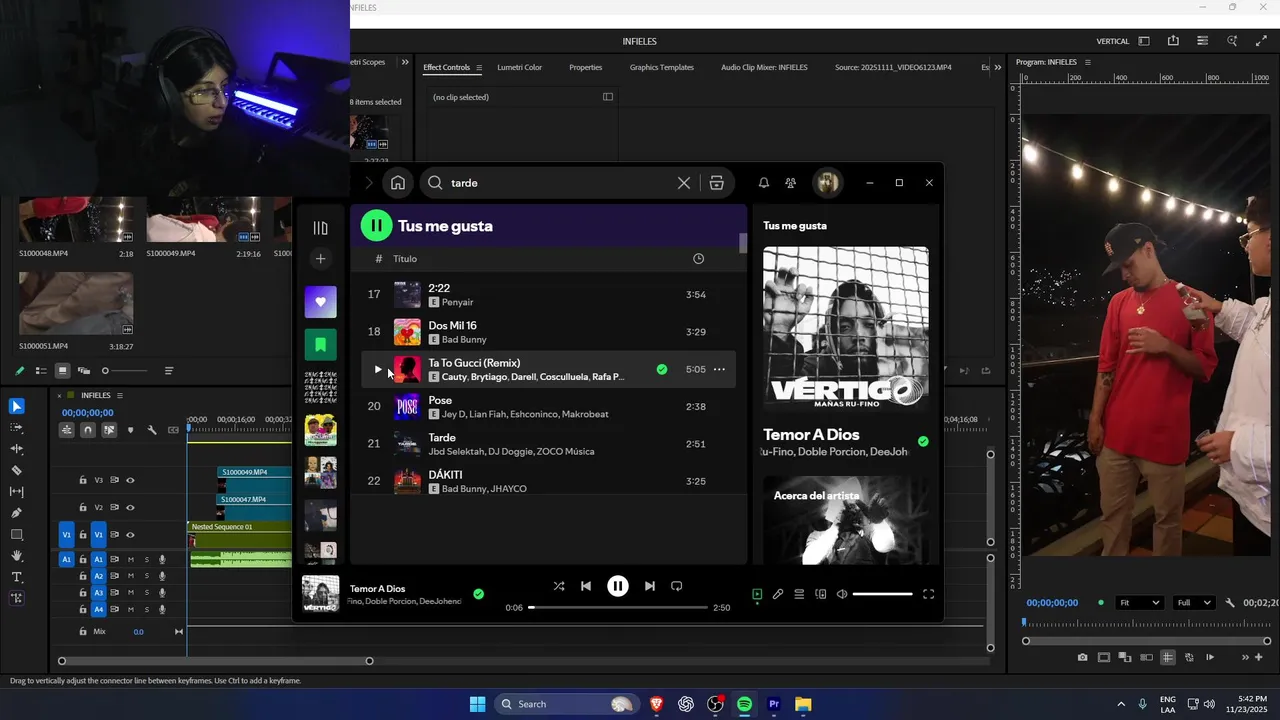Open Connect to a device icon
Viewport: 1280px width, 720px height.
pos(820,594)
